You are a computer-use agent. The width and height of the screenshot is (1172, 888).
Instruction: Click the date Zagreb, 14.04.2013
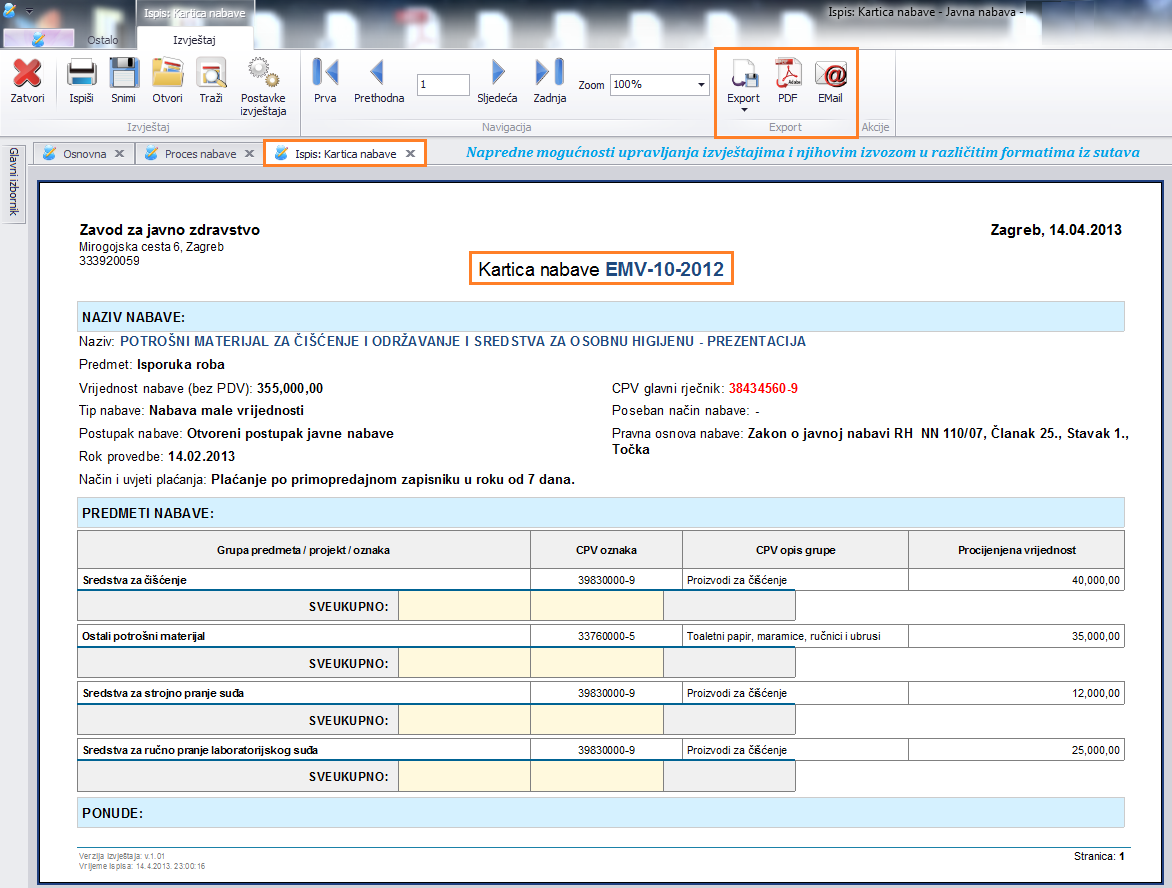click(1055, 230)
